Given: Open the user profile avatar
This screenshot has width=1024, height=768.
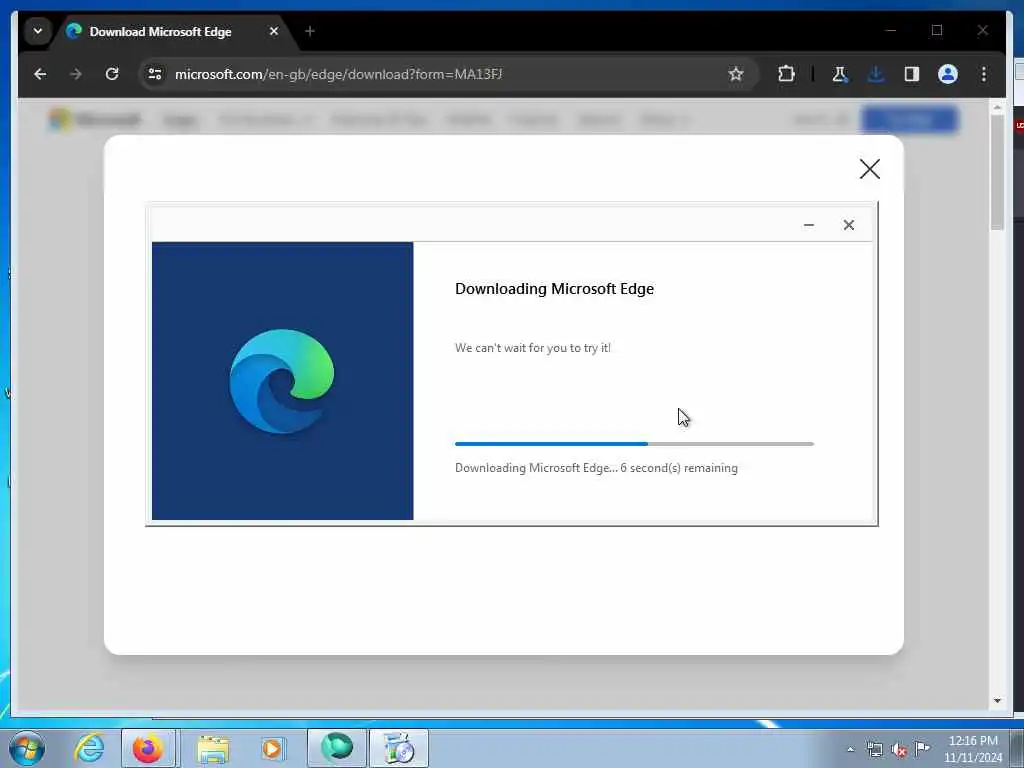Looking at the screenshot, I should tap(948, 74).
